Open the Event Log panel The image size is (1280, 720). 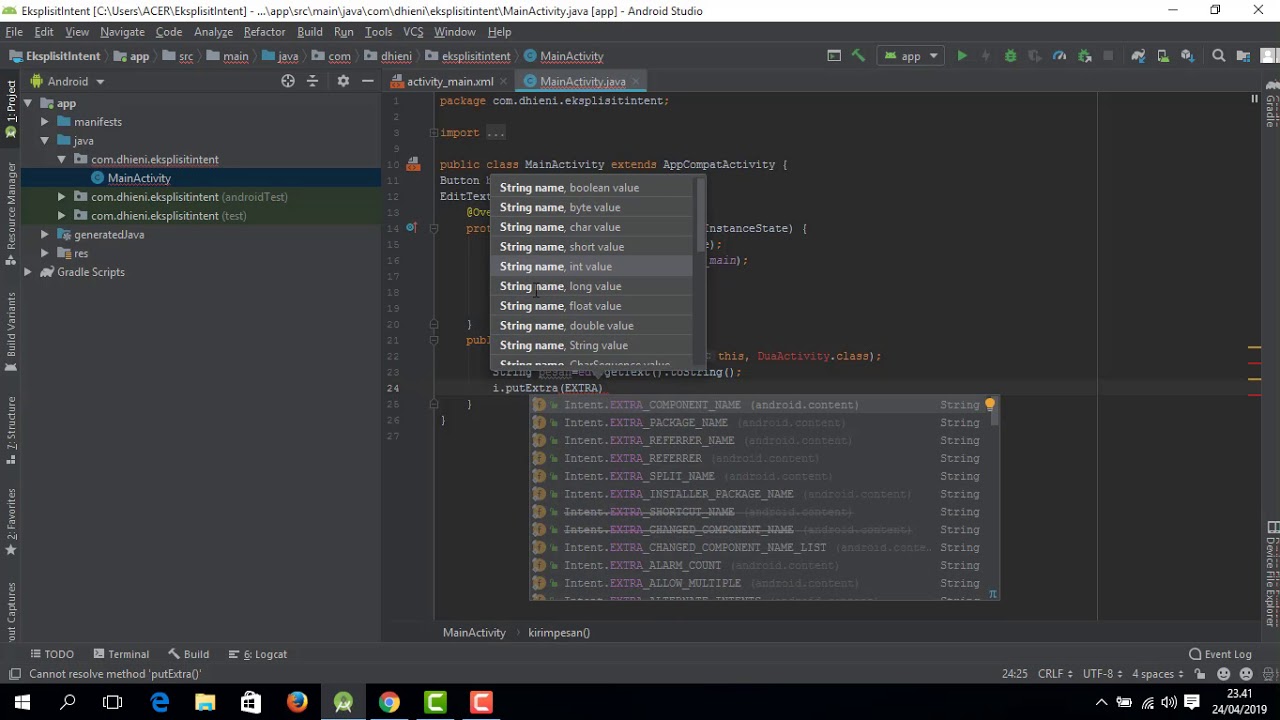pos(1220,654)
